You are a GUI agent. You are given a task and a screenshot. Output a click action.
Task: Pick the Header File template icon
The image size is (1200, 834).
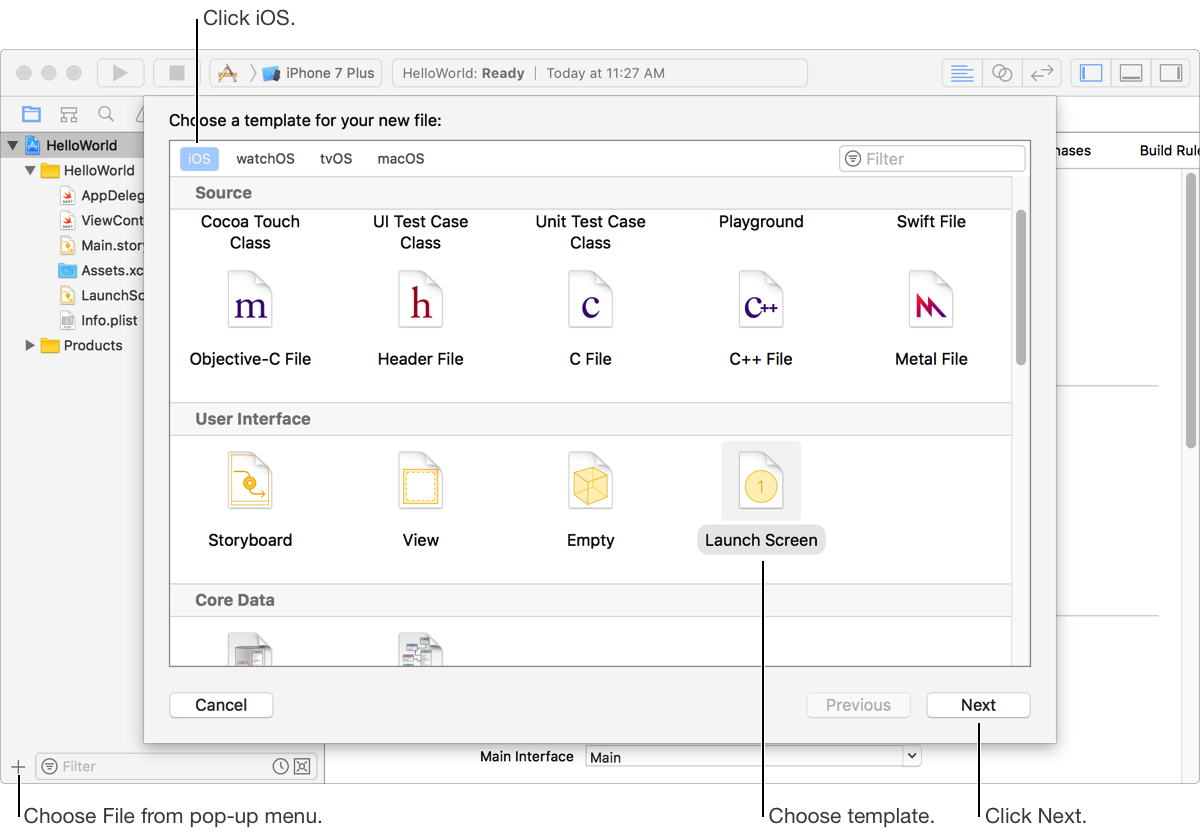[x=420, y=300]
